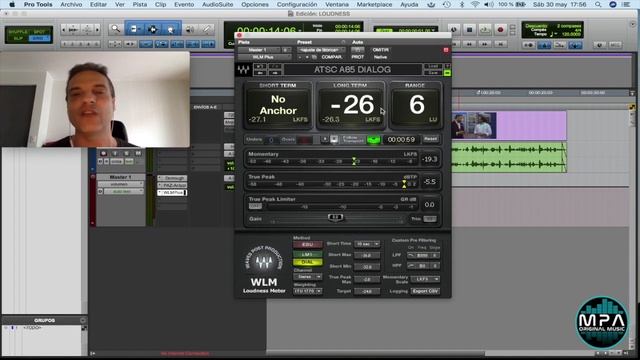Open the AudioSuite menu
This screenshot has height=360, width=640.
218,4
